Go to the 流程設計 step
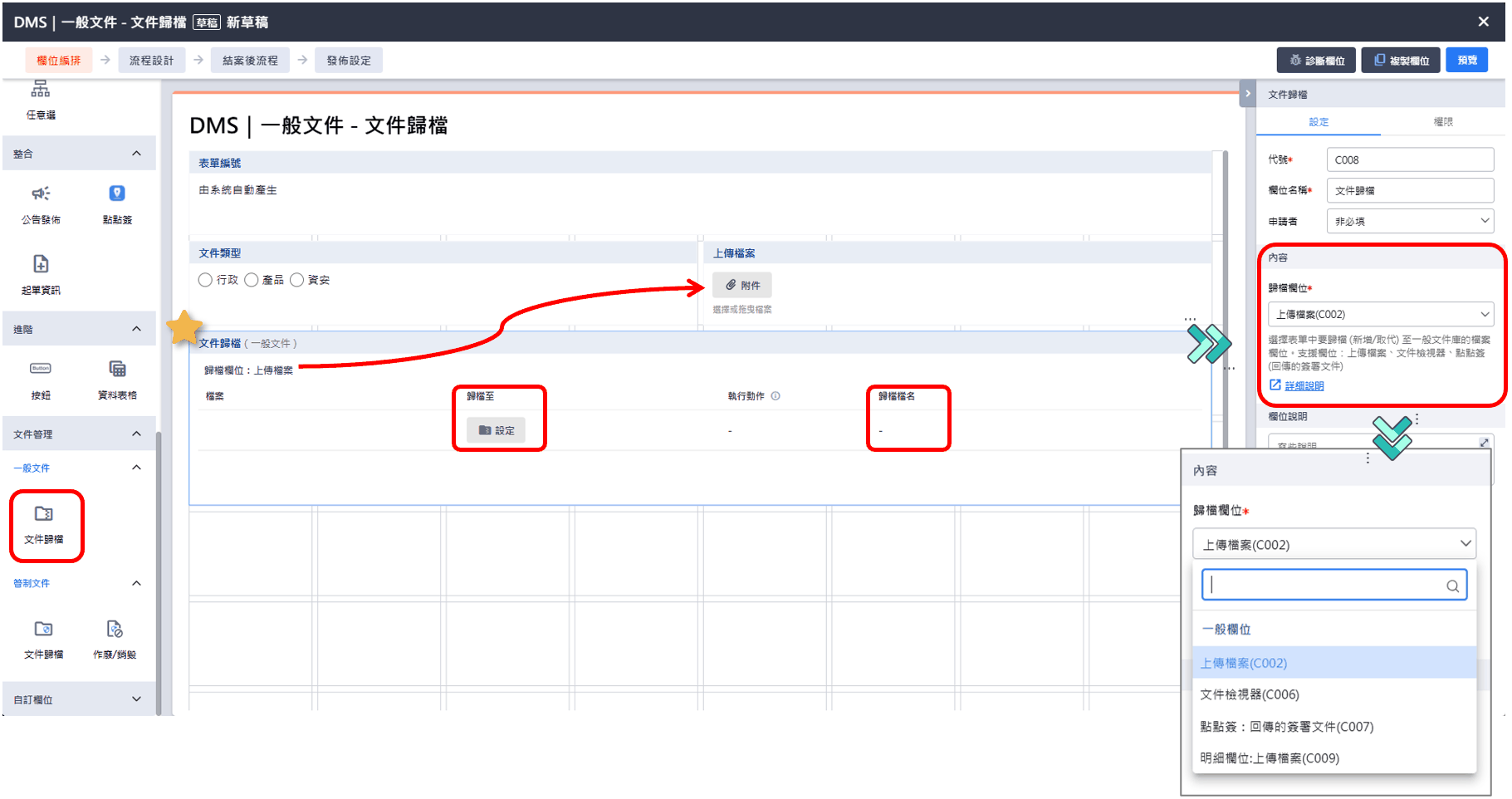 (x=151, y=61)
